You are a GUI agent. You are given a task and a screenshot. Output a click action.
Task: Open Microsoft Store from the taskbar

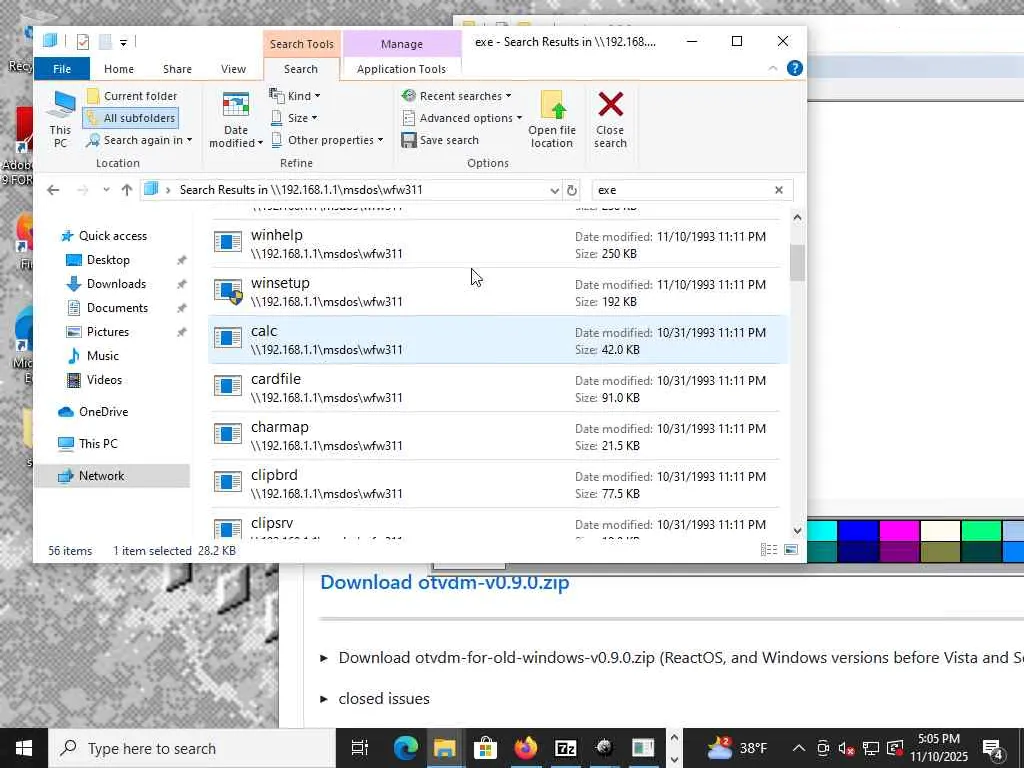click(x=485, y=748)
